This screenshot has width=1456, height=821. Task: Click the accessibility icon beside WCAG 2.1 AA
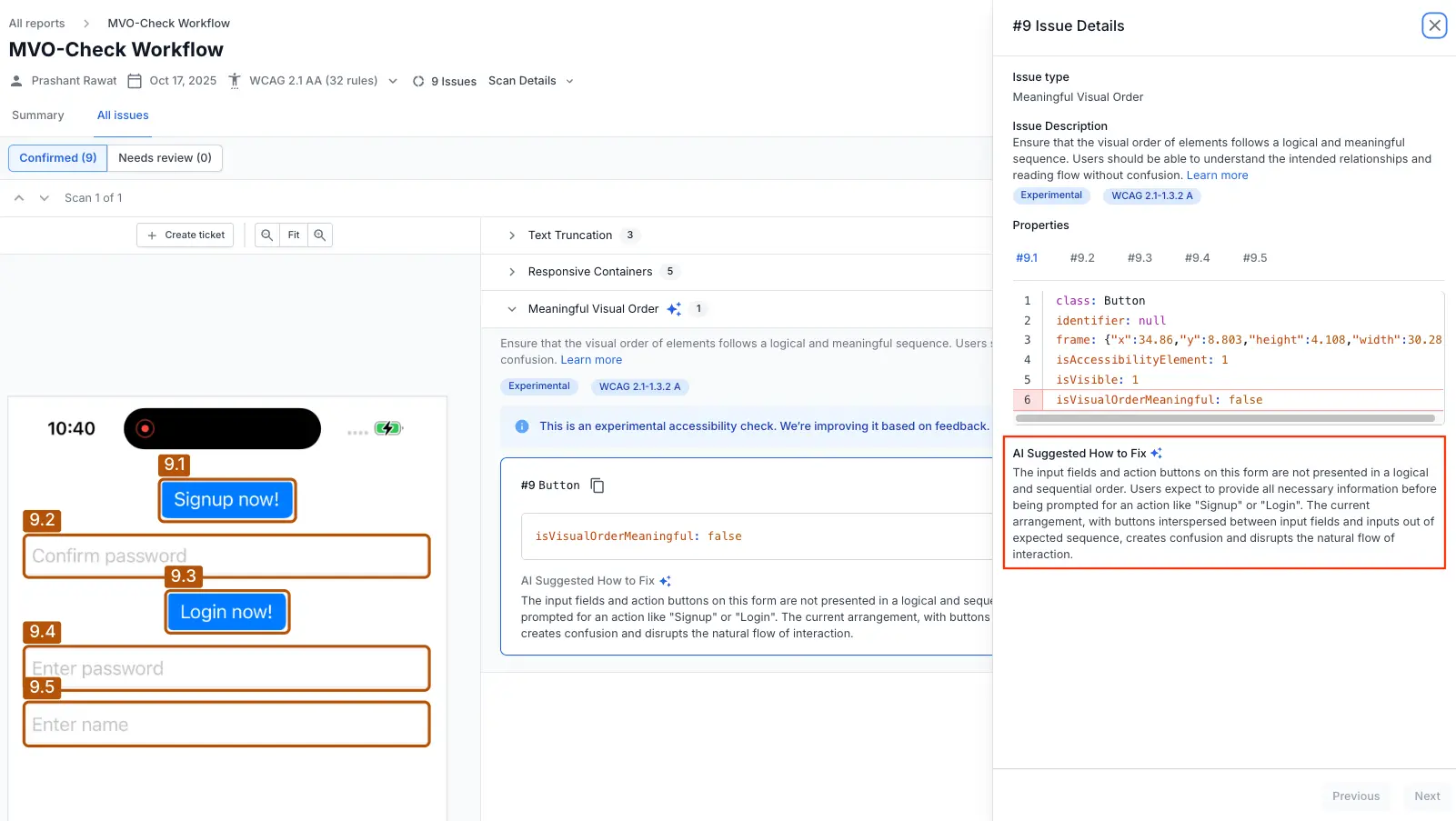click(x=234, y=81)
